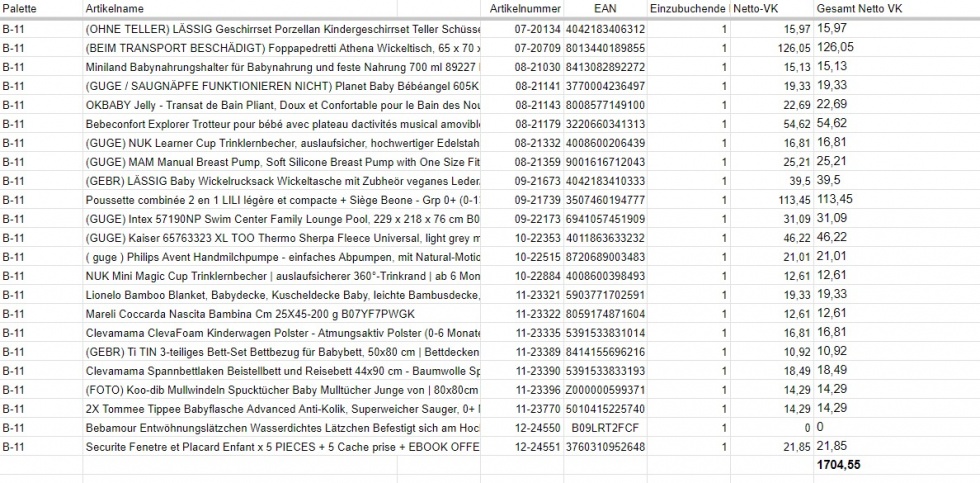The height and width of the screenshot is (483, 980).
Task: Click EAN value 9001616712043
Action: (x=605, y=162)
